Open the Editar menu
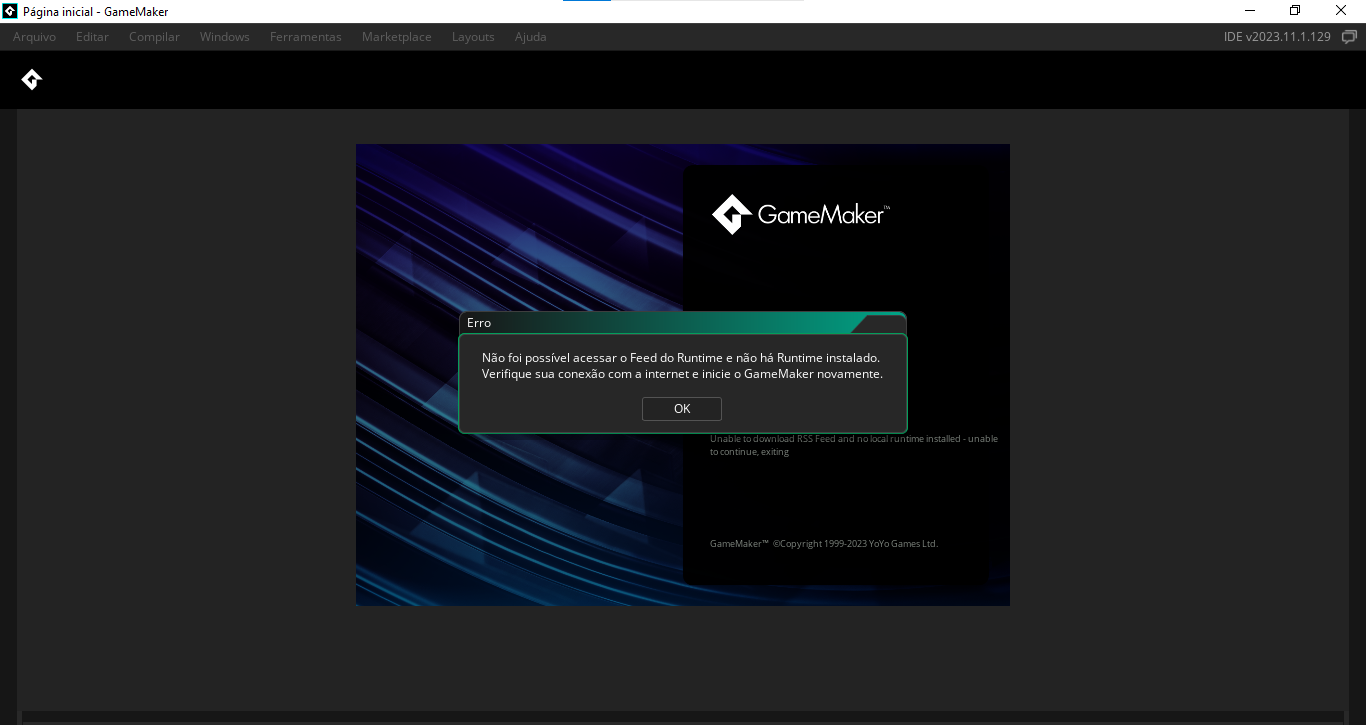1366x725 pixels. pos(92,37)
